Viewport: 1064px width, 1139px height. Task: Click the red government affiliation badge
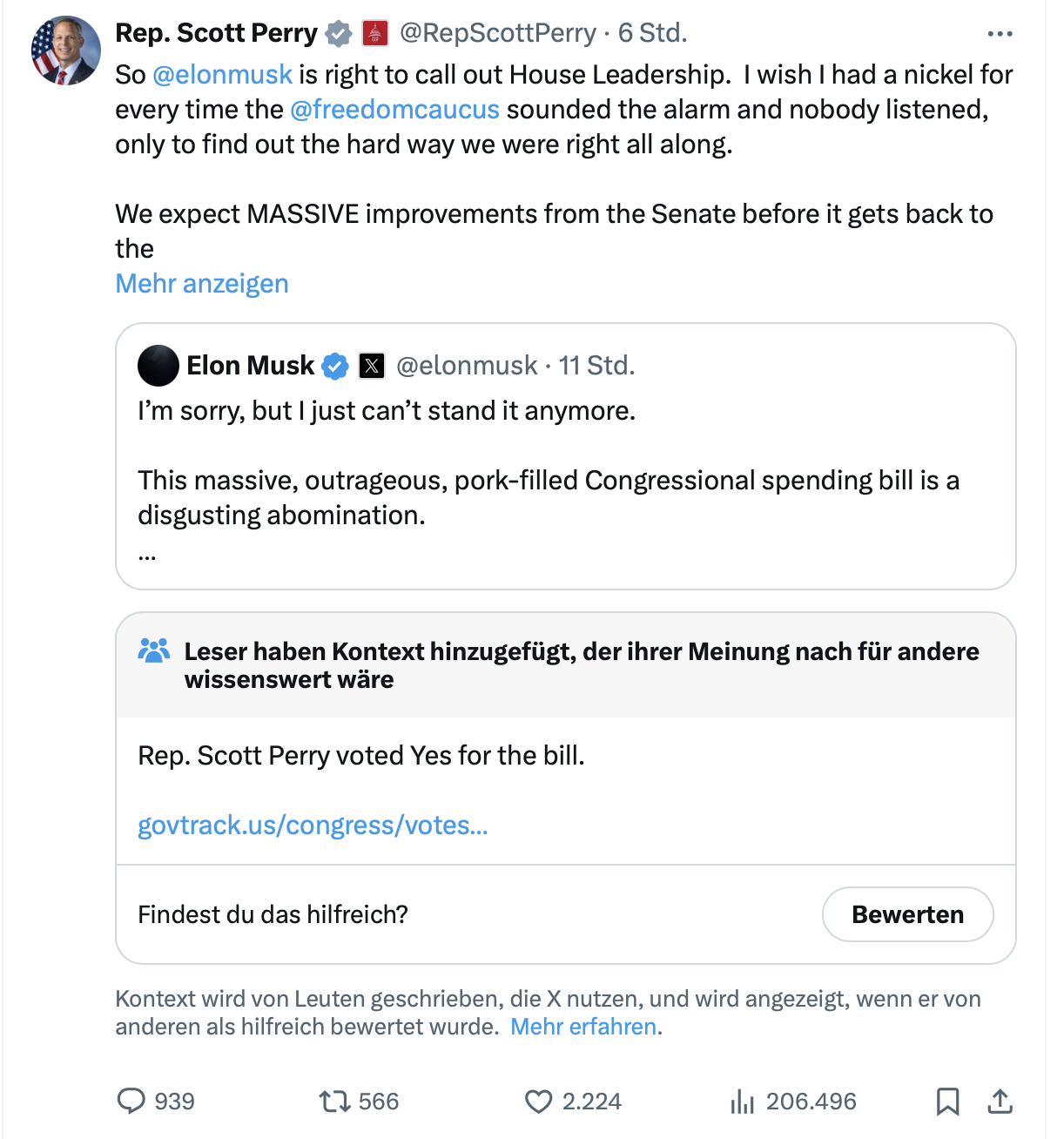point(375,34)
